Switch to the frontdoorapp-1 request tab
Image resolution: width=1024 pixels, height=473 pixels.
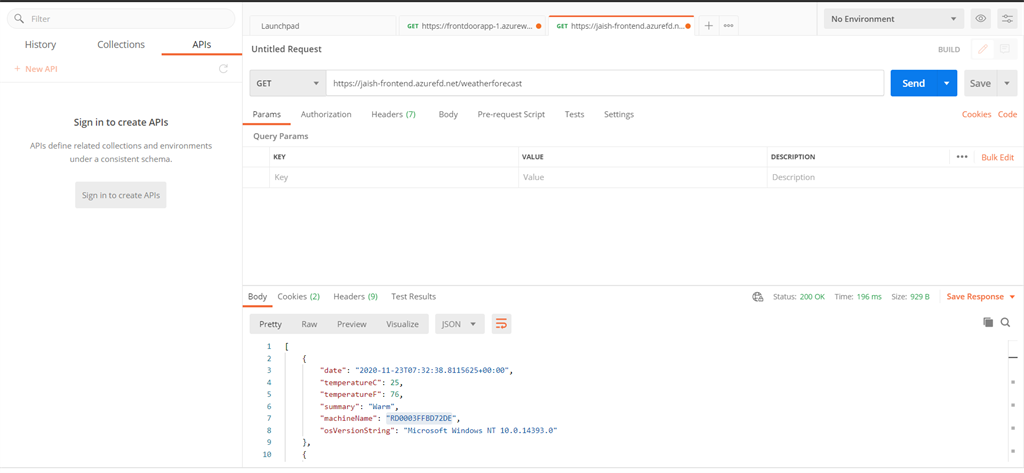click(x=473, y=26)
